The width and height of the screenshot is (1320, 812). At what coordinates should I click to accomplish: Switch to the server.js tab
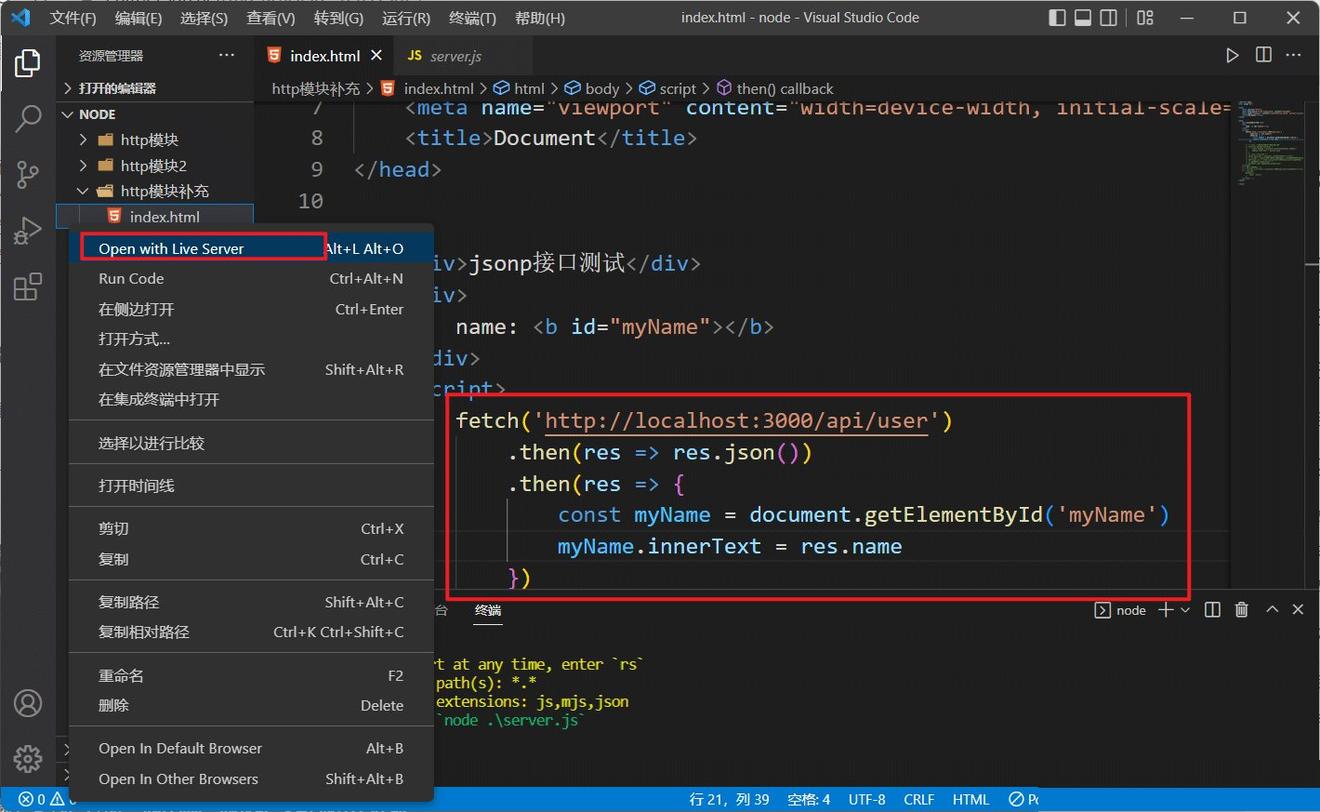click(456, 56)
